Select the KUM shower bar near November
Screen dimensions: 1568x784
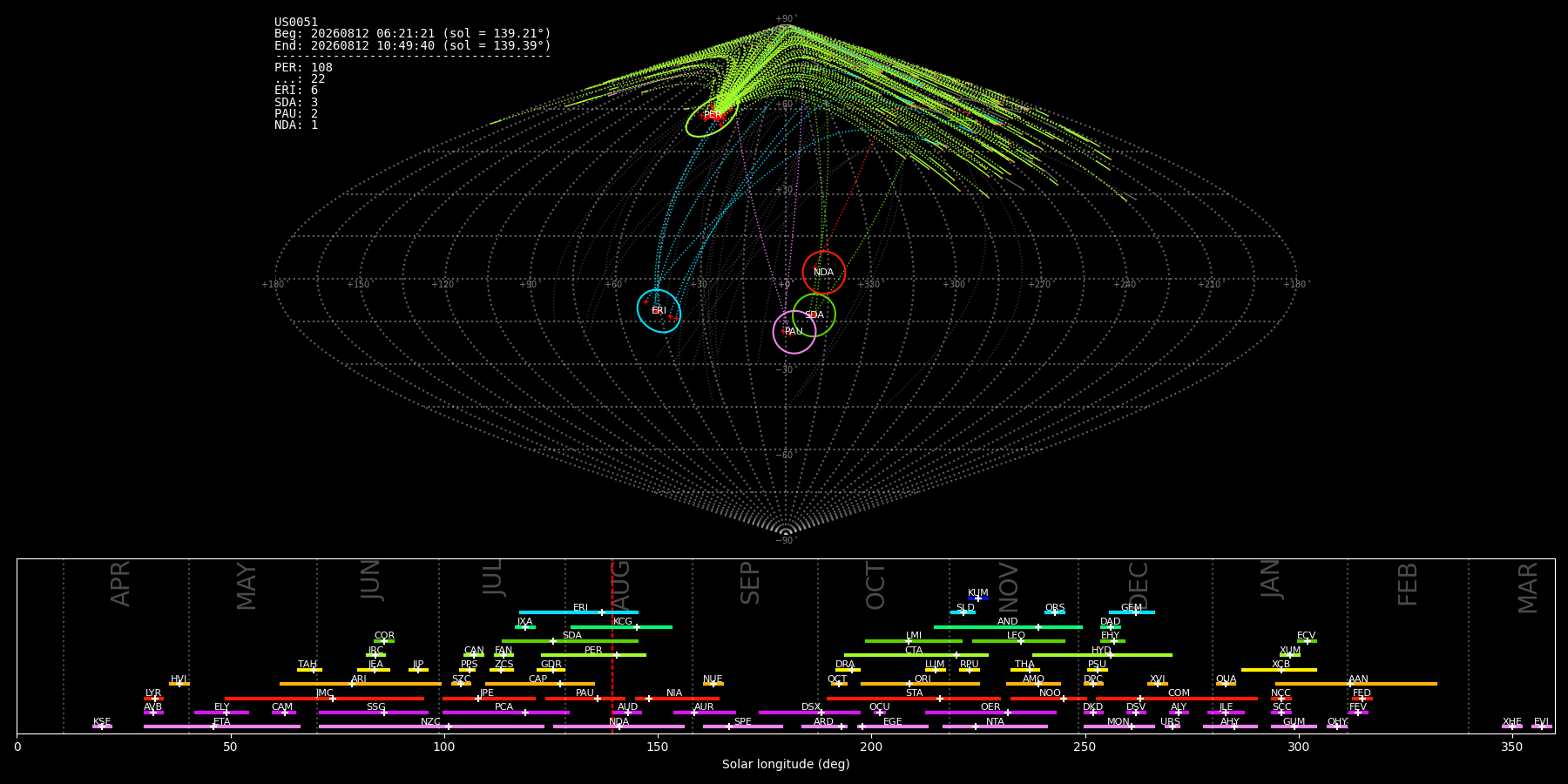pos(978,598)
